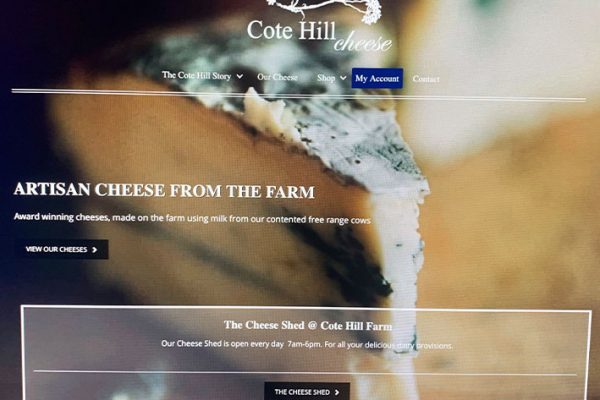Click View Our Cheeses button
The height and width of the screenshot is (400, 600).
(62, 249)
